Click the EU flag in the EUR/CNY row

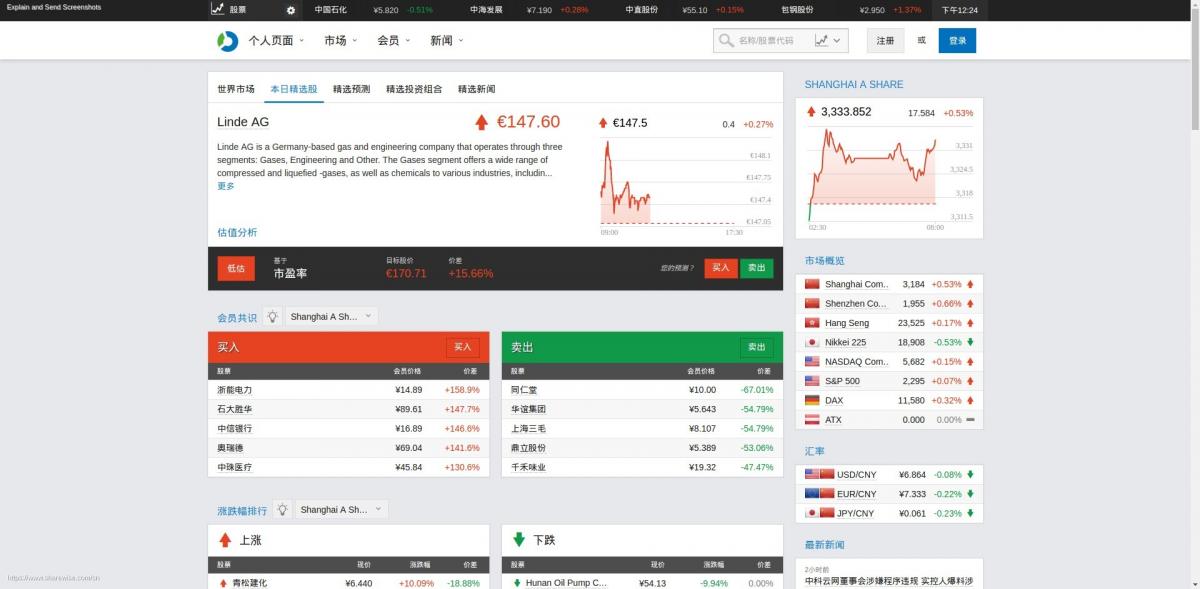[812, 494]
